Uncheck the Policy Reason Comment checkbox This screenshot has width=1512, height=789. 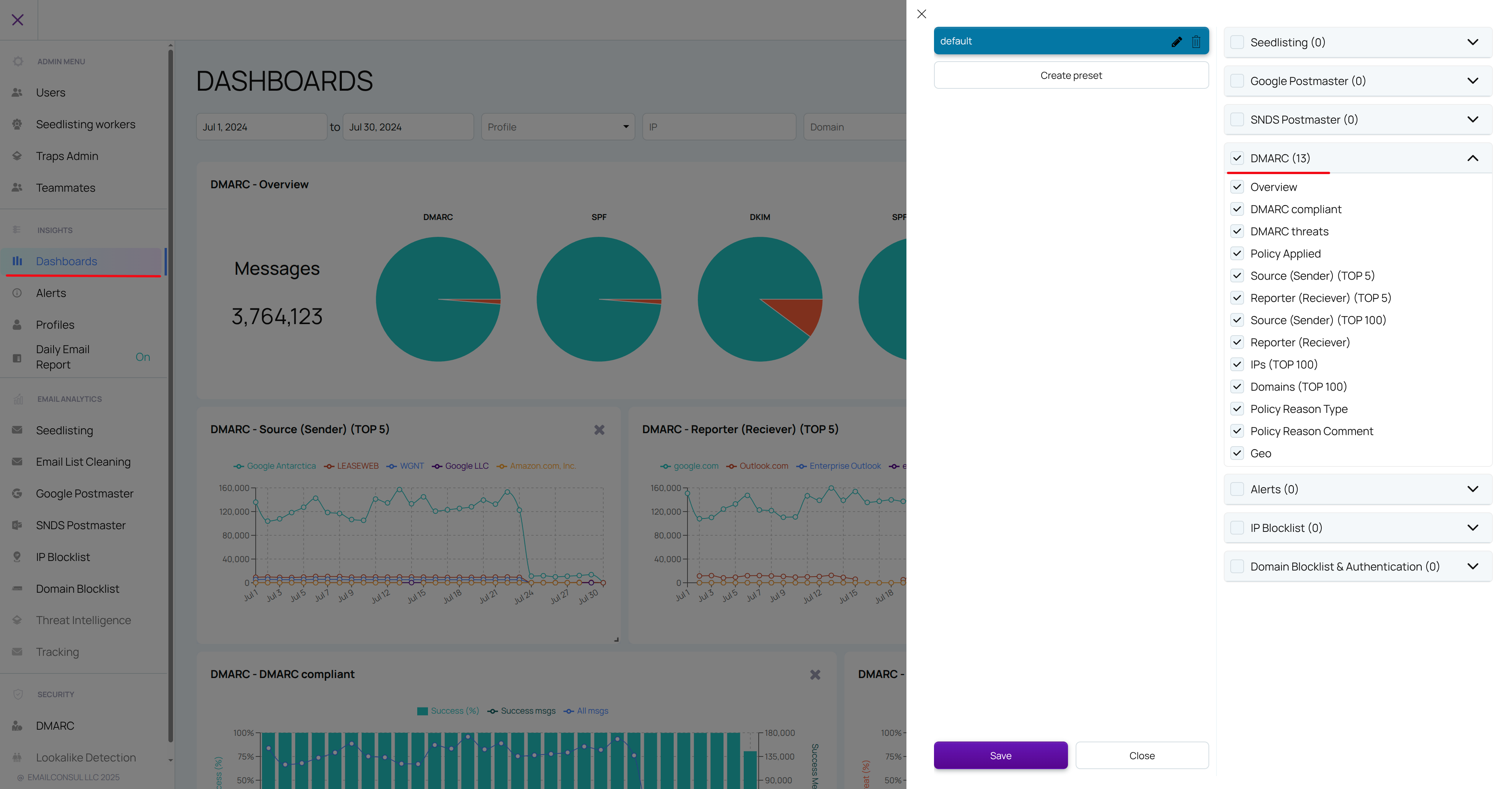click(1237, 431)
